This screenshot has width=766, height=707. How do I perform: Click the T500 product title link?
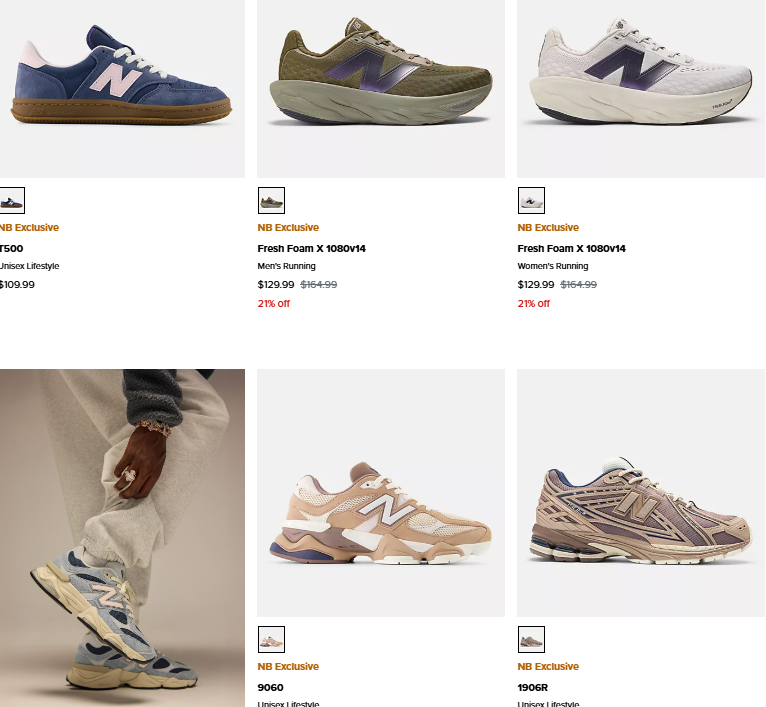point(11,248)
